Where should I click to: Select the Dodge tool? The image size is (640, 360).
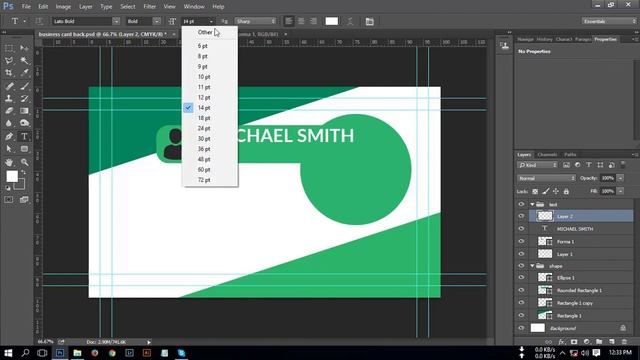24,123
